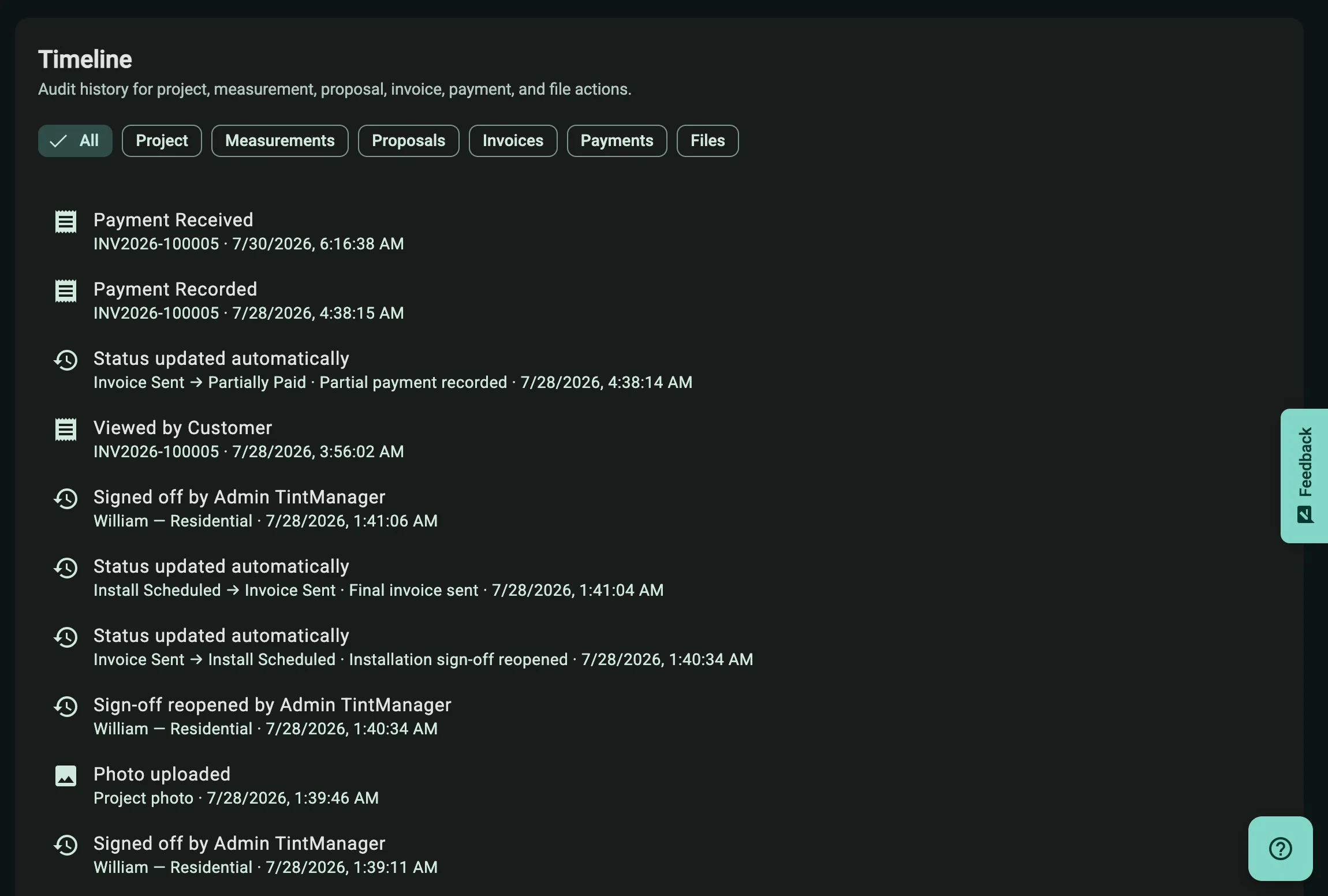Click the image icon beside Photo uploaded

pos(66,776)
